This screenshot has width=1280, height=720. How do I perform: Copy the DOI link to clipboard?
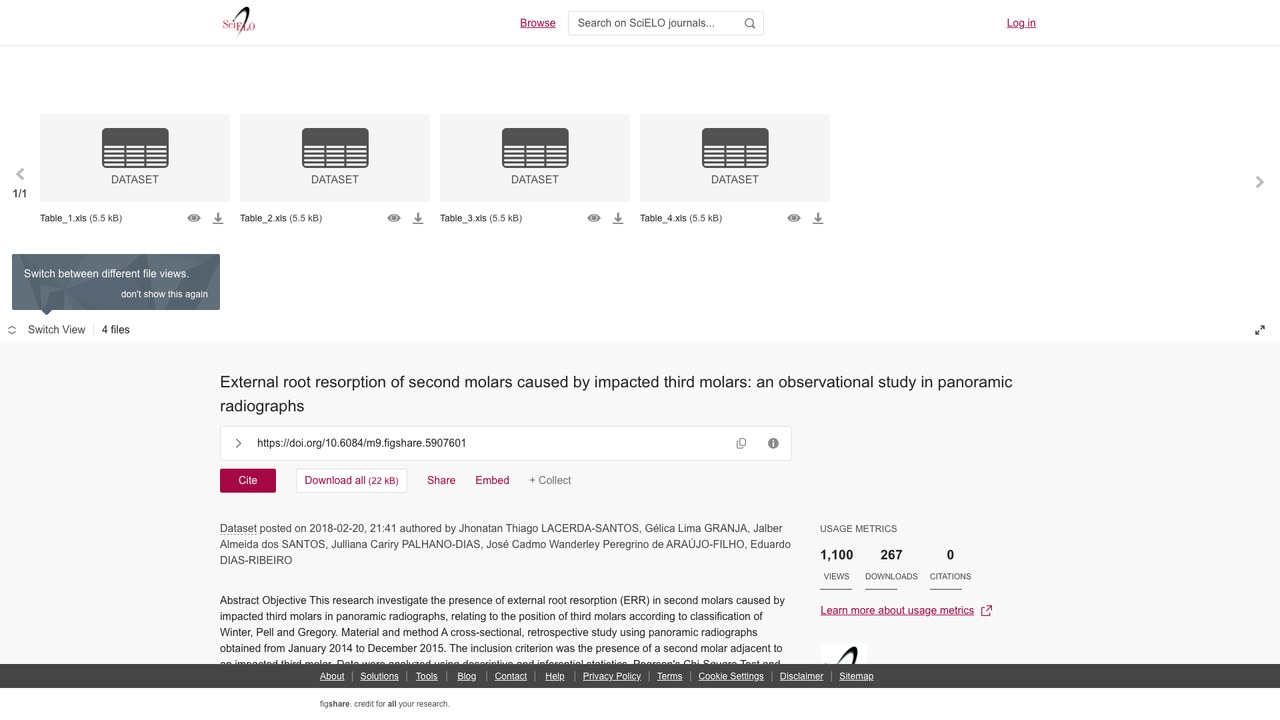pos(741,443)
